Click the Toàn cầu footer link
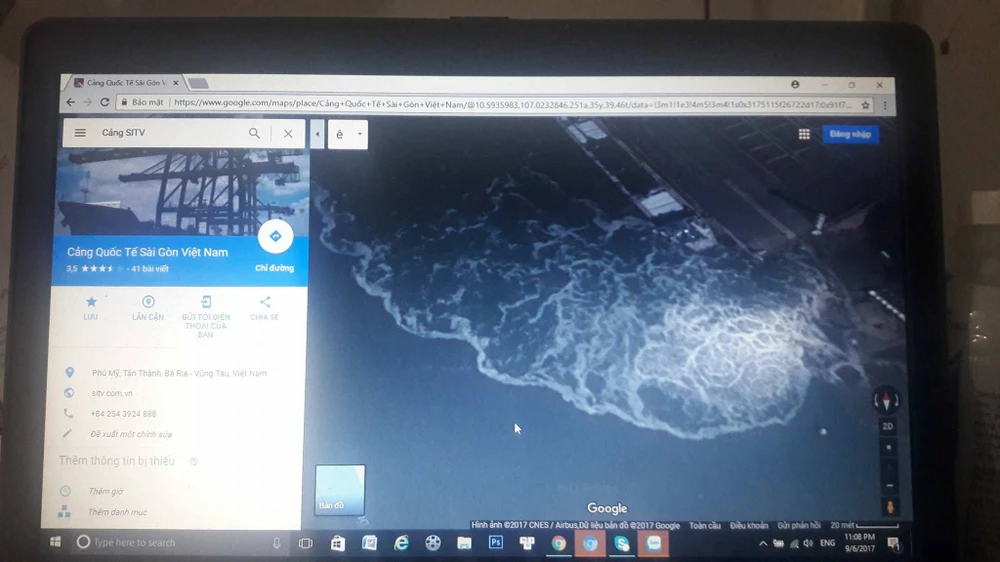 pyautogui.click(x=705, y=526)
